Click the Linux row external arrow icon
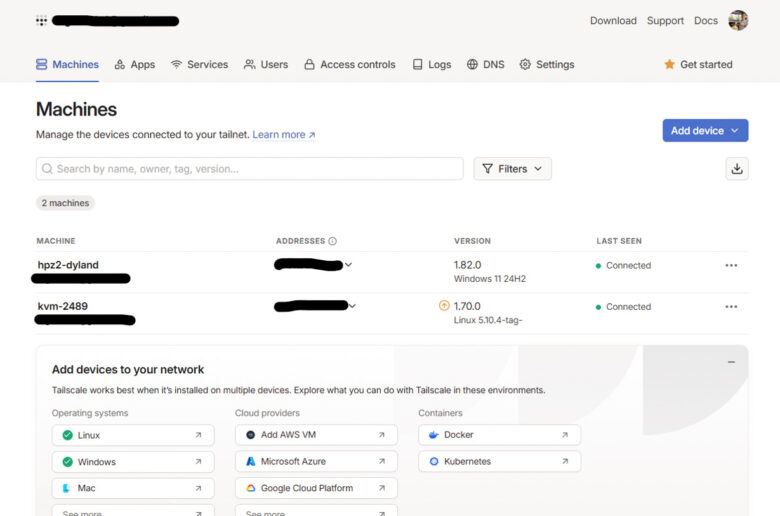 (x=198, y=435)
